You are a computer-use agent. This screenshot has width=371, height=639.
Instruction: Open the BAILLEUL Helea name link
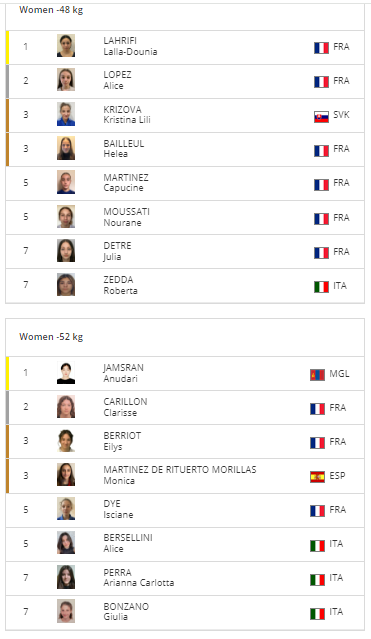pyautogui.click(x=124, y=148)
